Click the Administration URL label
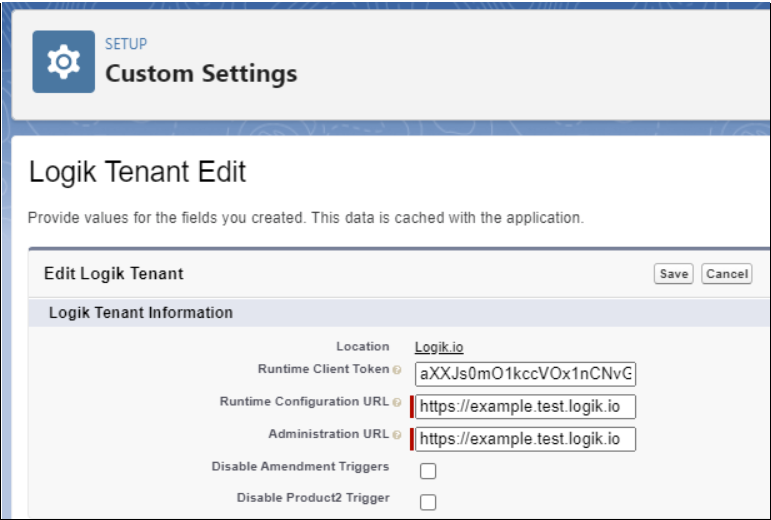The image size is (771, 520). click(x=328, y=434)
